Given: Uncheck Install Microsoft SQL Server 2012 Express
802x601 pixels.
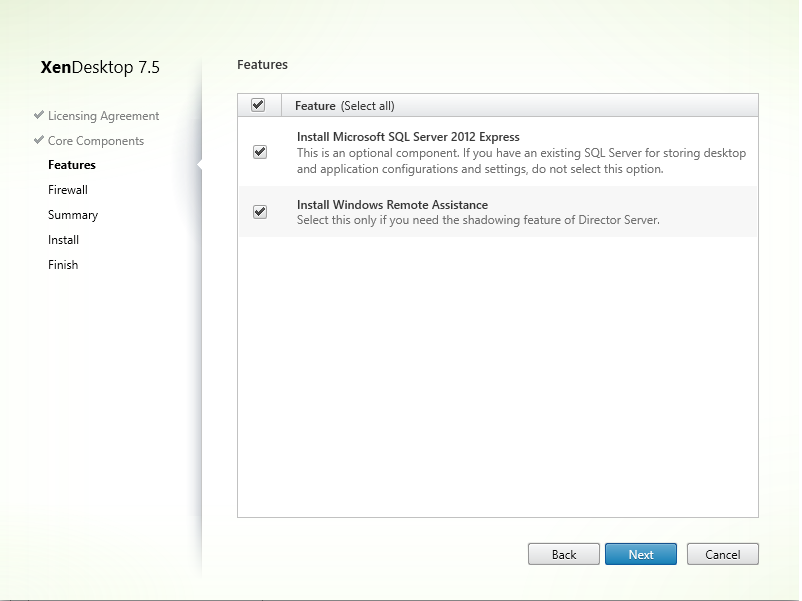Looking at the screenshot, I should (260, 152).
